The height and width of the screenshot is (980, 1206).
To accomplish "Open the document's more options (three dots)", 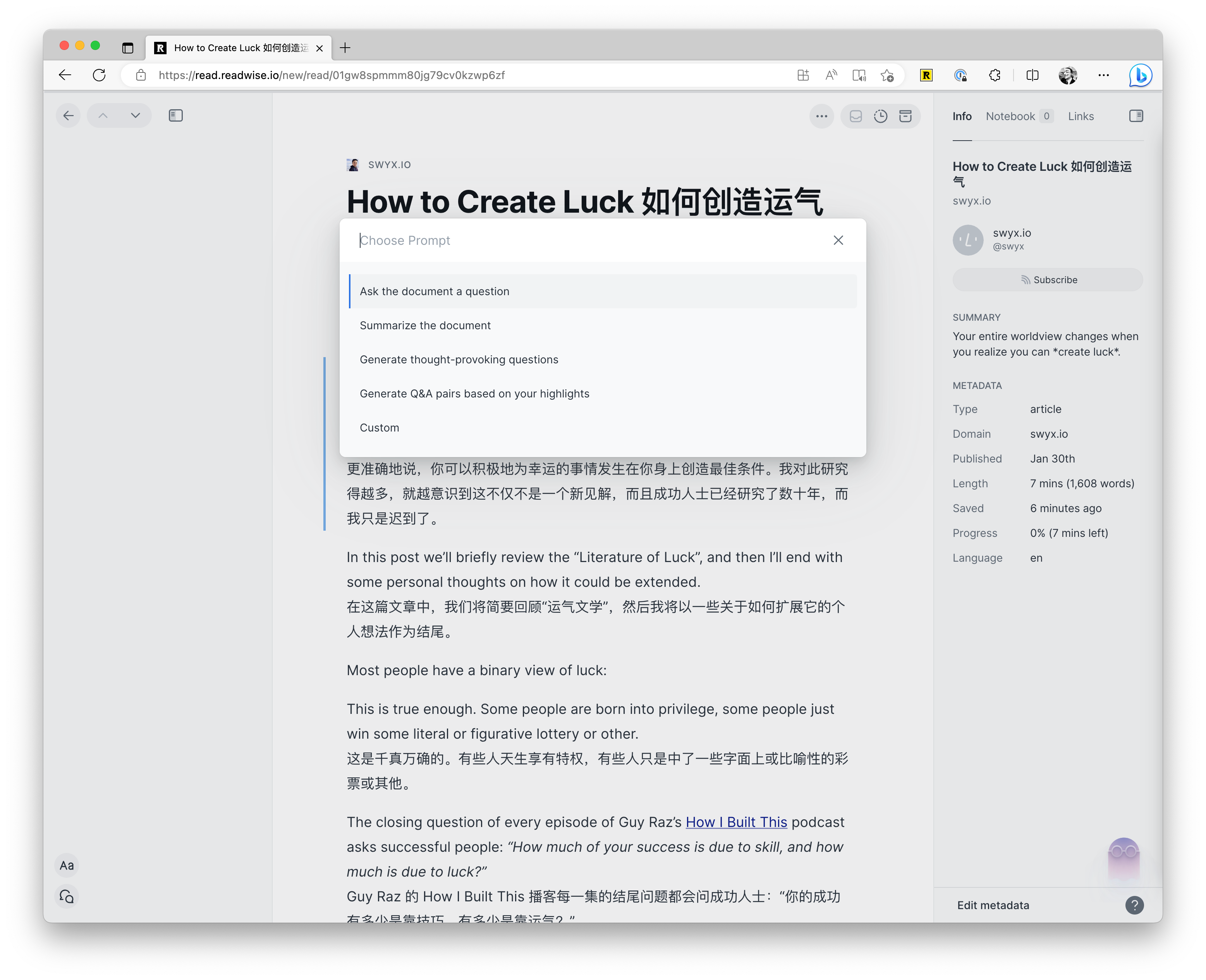I will (x=821, y=116).
